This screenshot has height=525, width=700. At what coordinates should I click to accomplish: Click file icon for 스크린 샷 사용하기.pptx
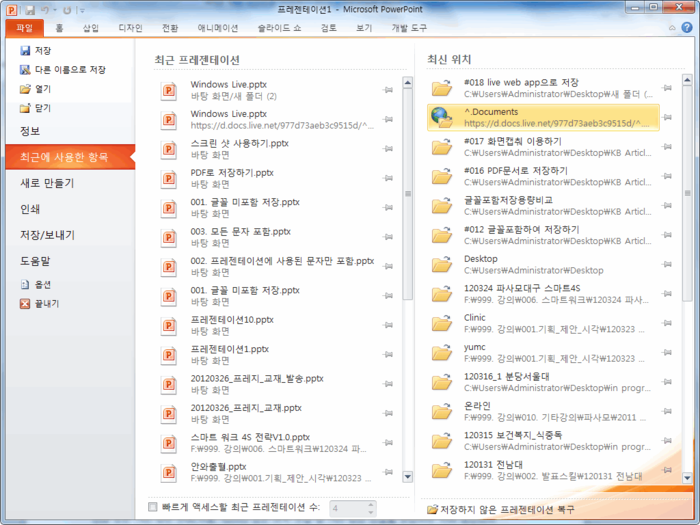(x=169, y=149)
